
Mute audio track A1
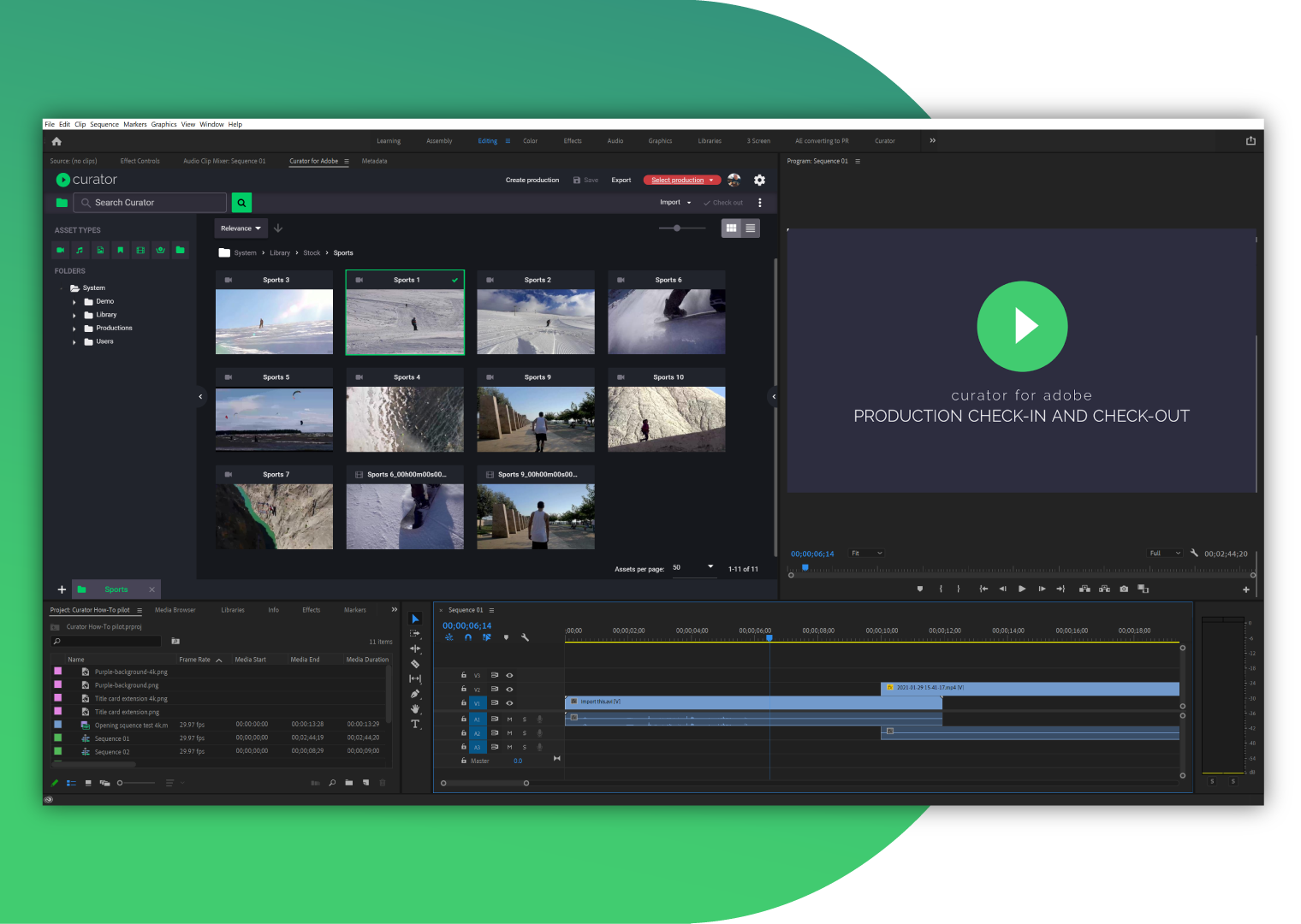509,720
